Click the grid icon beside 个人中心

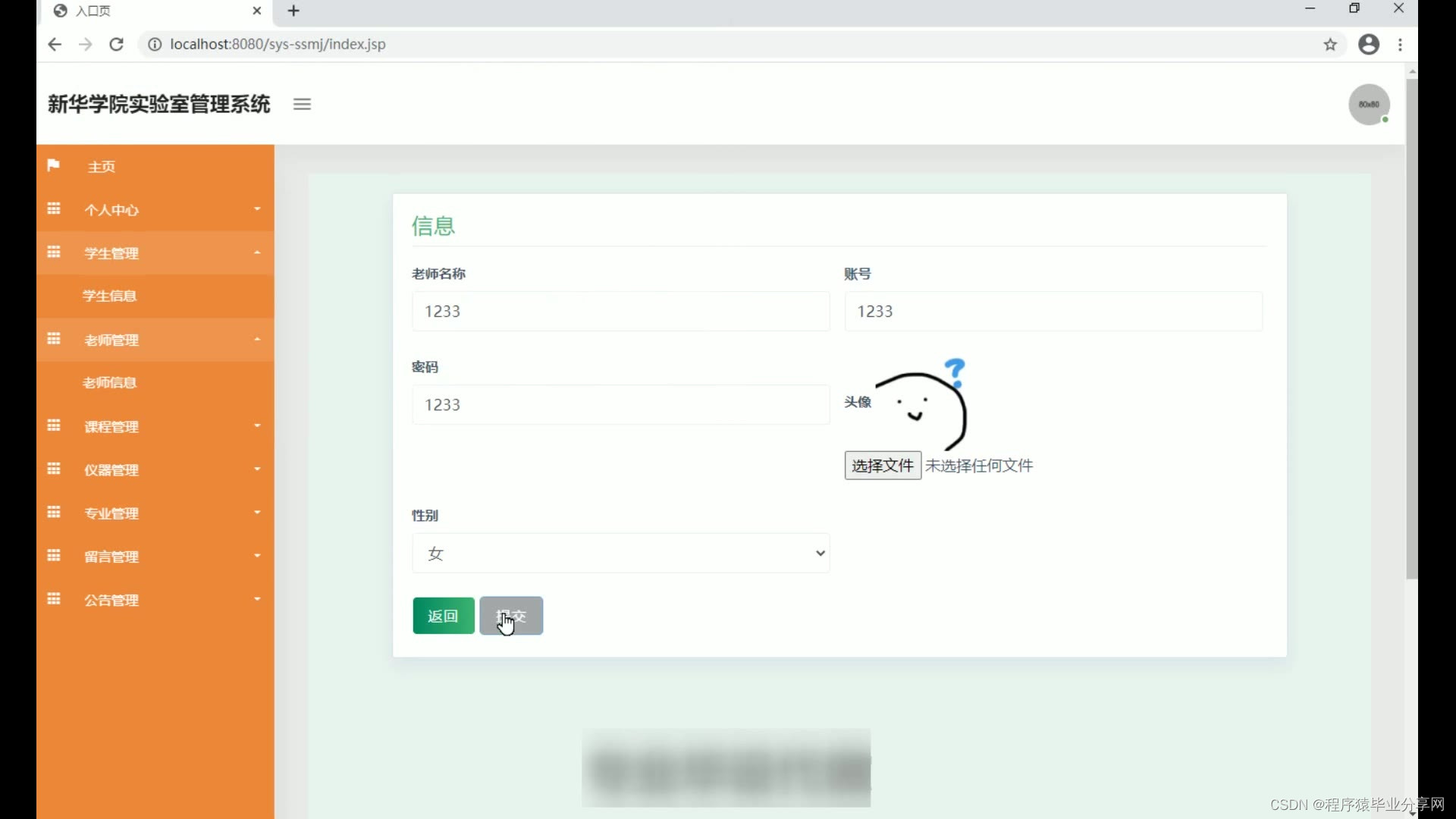click(x=54, y=209)
